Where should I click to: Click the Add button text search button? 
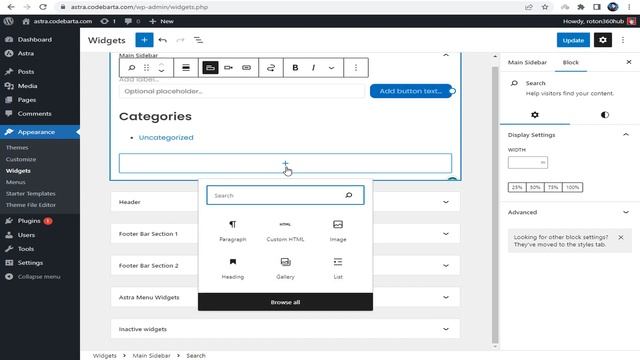click(411, 91)
